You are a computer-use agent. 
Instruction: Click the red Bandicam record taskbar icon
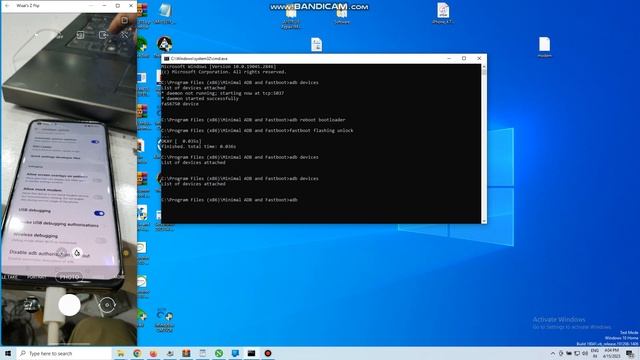tap(268, 353)
